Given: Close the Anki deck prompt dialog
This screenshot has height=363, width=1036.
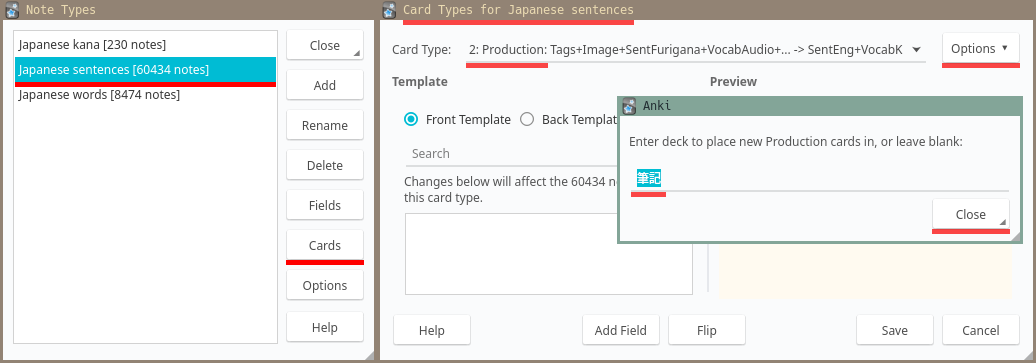Looking at the screenshot, I should coord(971,214).
